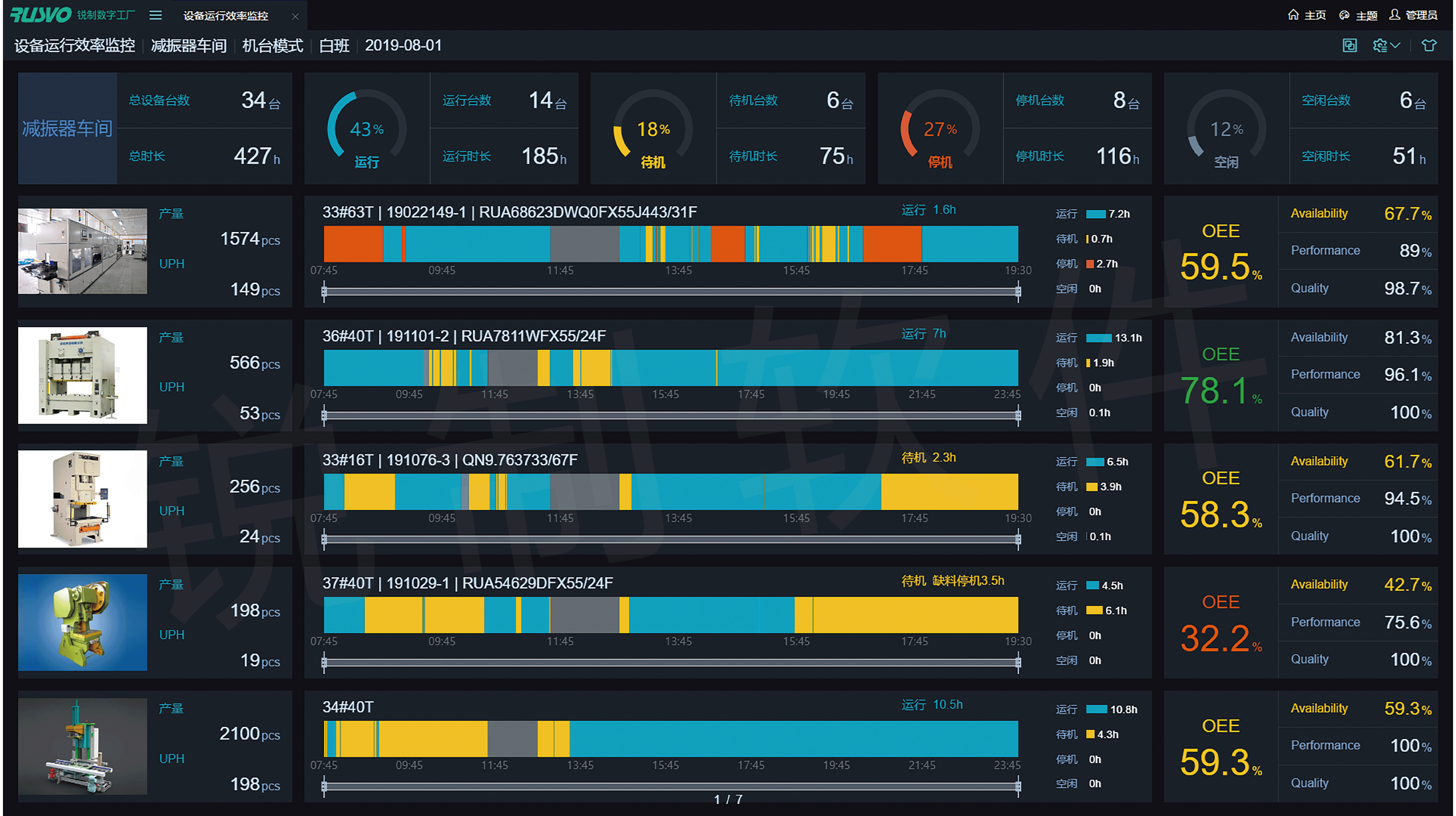Click 减振器车间 in the header breadcrumb

tap(189, 45)
